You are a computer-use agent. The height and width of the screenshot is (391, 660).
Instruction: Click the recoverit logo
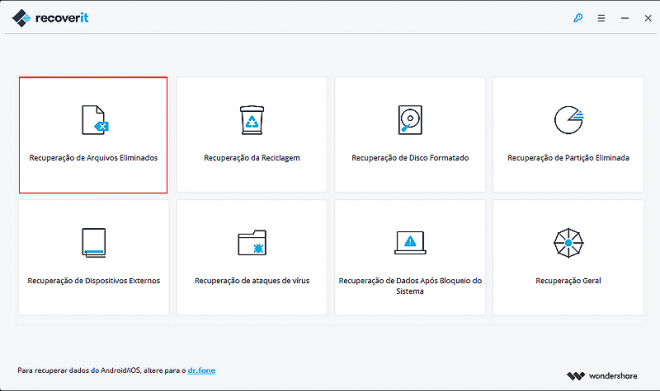tap(50, 18)
